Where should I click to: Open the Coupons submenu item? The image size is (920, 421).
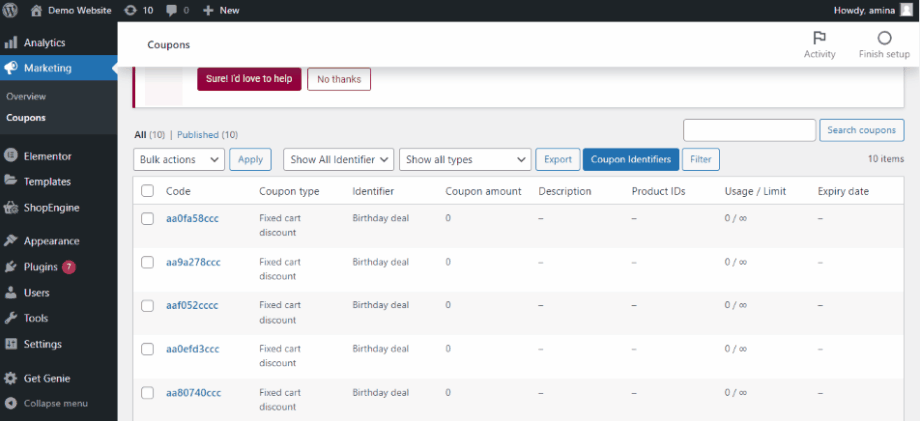[26, 118]
